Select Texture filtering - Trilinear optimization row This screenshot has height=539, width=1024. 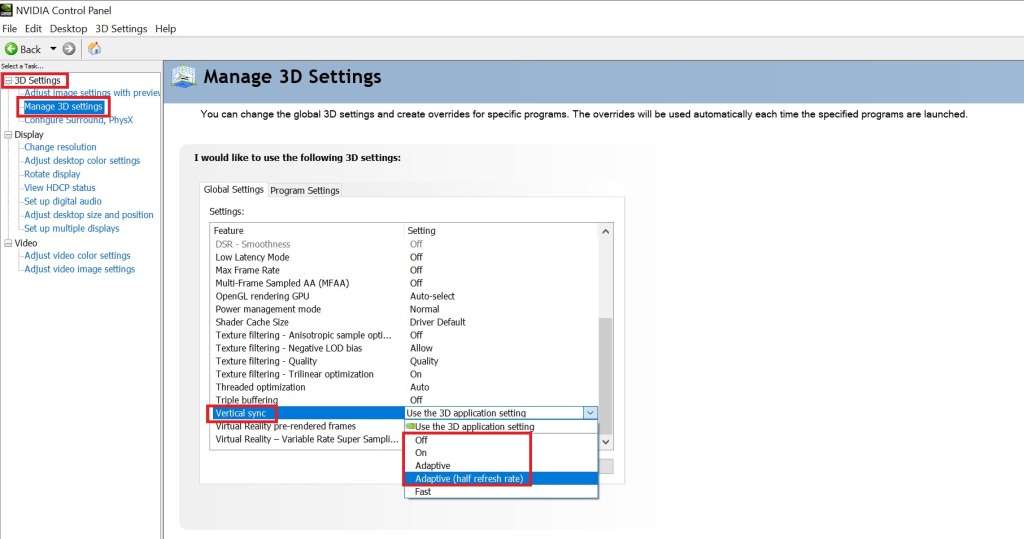point(404,374)
